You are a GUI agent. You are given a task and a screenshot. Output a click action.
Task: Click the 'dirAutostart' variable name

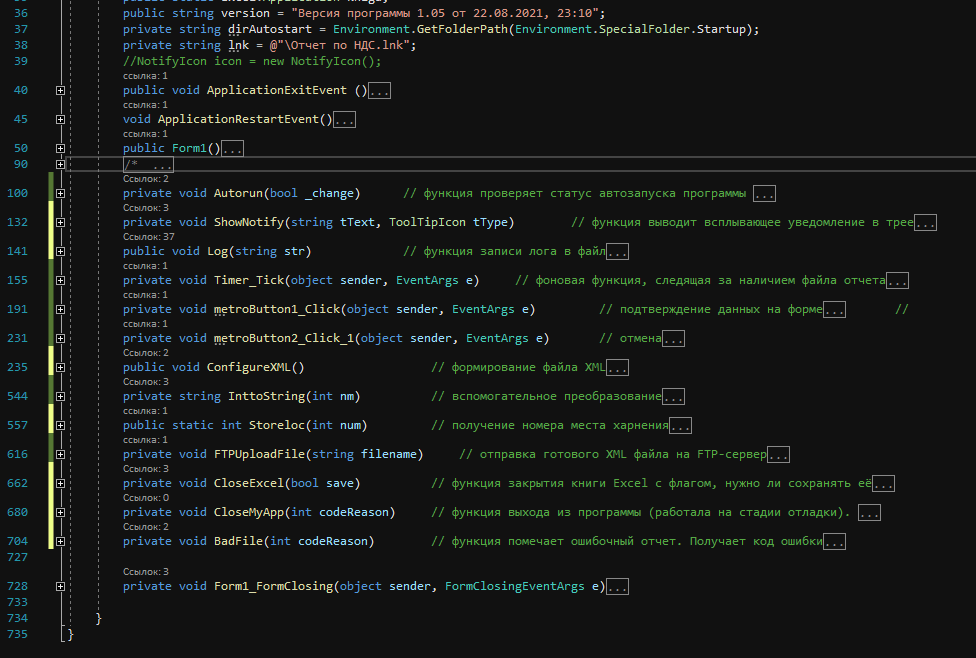point(270,29)
